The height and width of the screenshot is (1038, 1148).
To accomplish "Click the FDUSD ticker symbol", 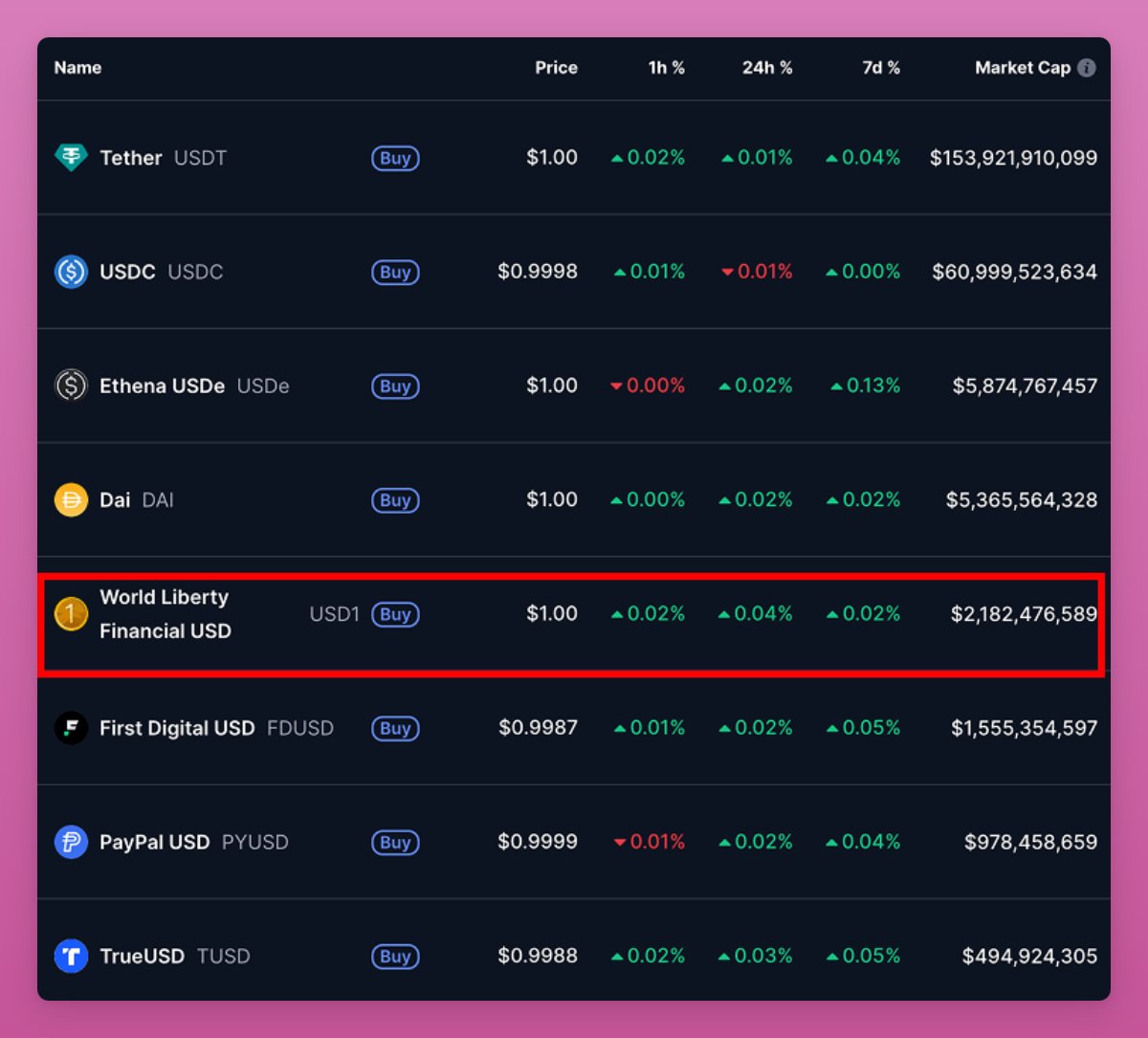I will (x=300, y=728).
